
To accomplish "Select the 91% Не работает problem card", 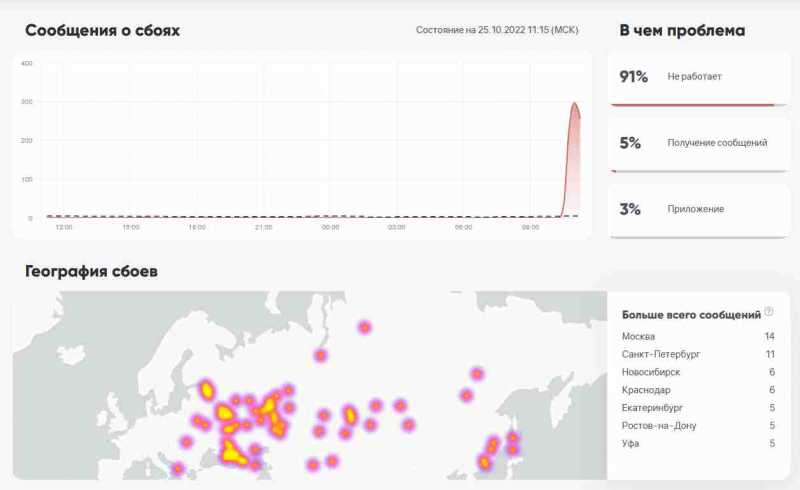I will click(691, 77).
